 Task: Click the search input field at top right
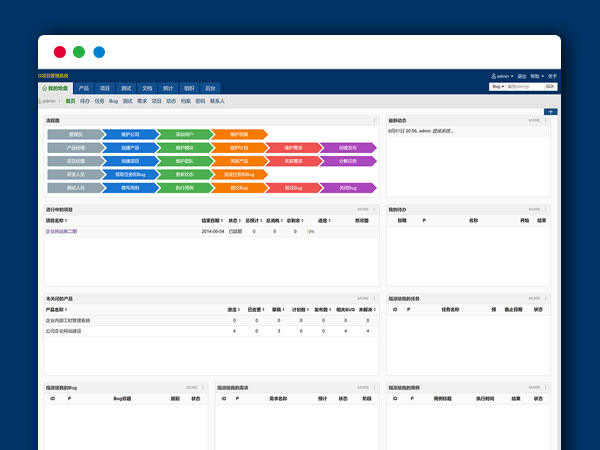point(524,87)
